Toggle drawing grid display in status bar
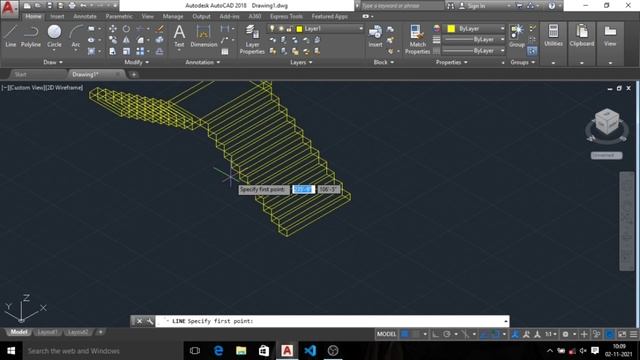 [x=405, y=334]
